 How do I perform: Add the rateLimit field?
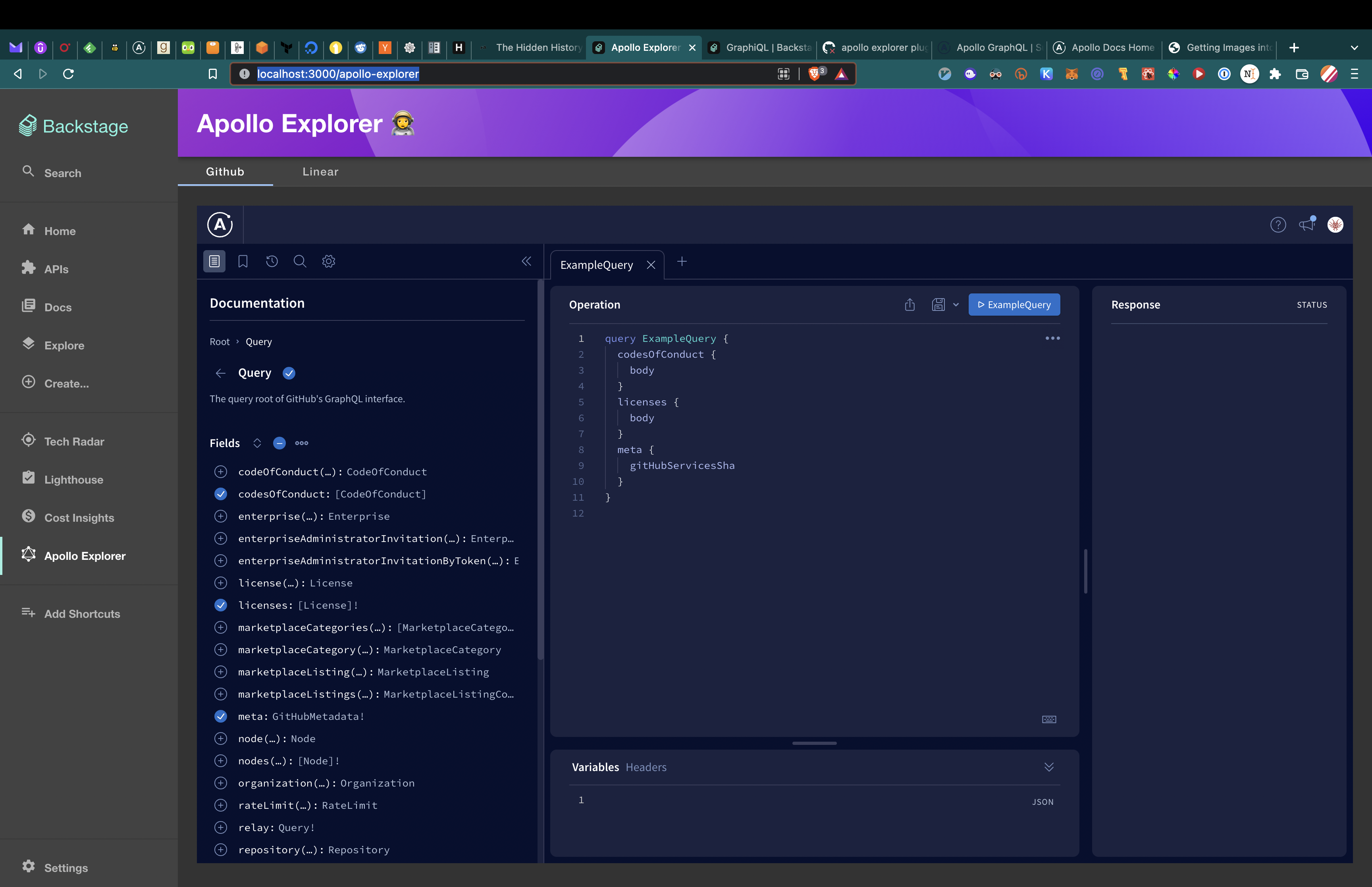(220, 806)
